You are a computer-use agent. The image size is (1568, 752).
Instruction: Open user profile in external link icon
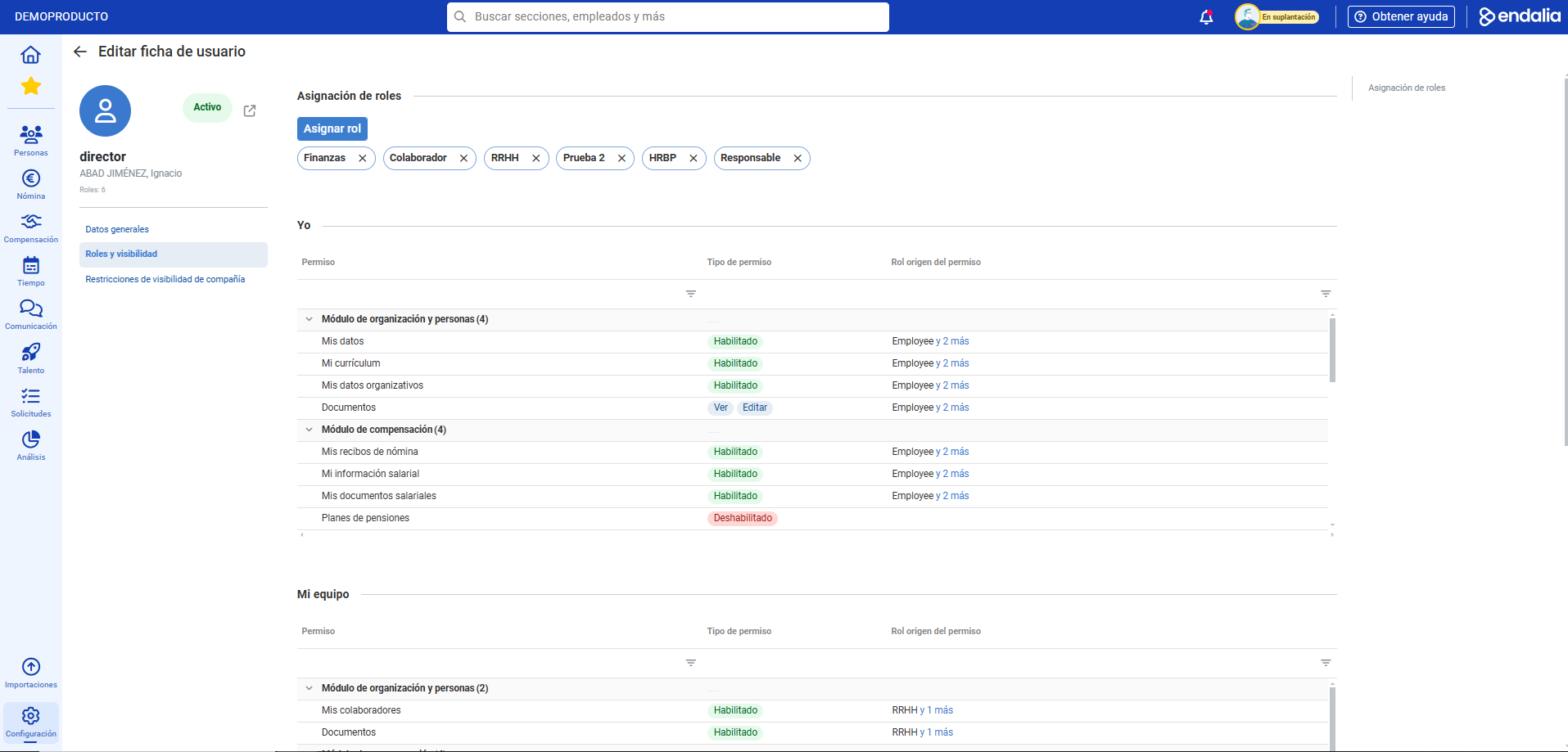coord(250,110)
